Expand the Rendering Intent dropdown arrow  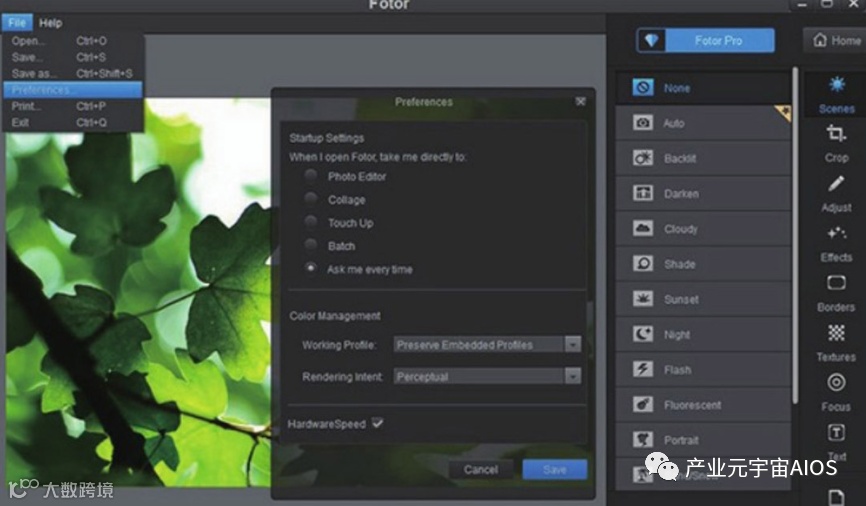[573, 376]
